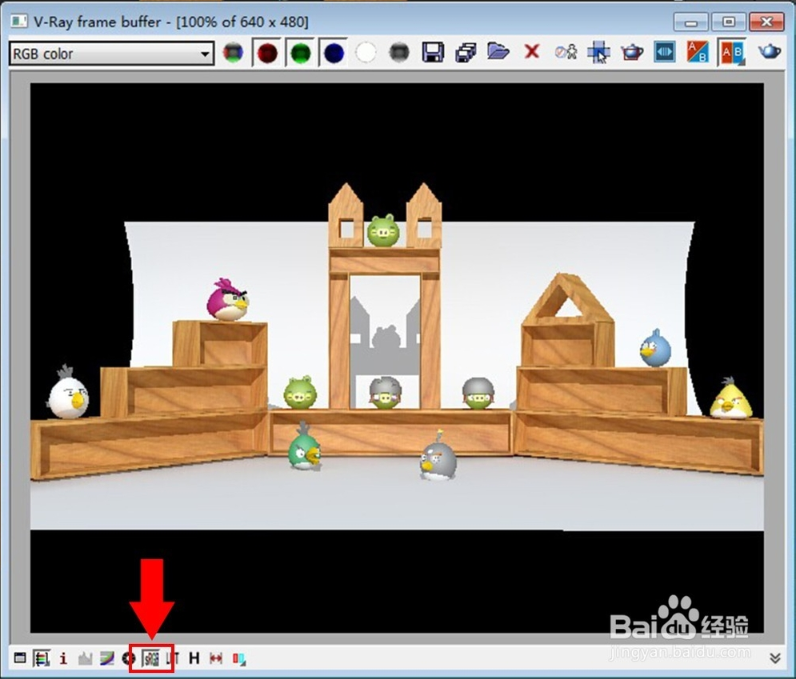Image resolution: width=796 pixels, height=679 pixels.
Task: Toggle the A/B compare icon
Action: point(733,52)
